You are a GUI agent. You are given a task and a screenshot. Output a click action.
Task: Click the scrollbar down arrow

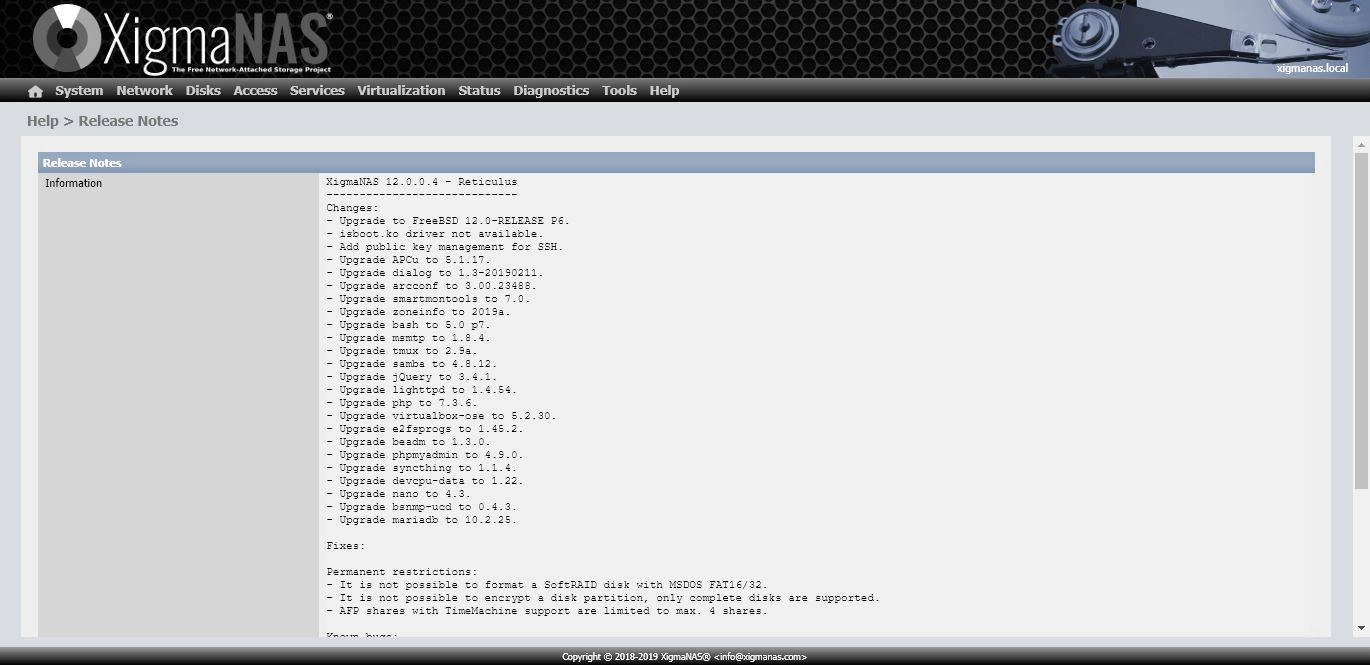coord(1361,628)
